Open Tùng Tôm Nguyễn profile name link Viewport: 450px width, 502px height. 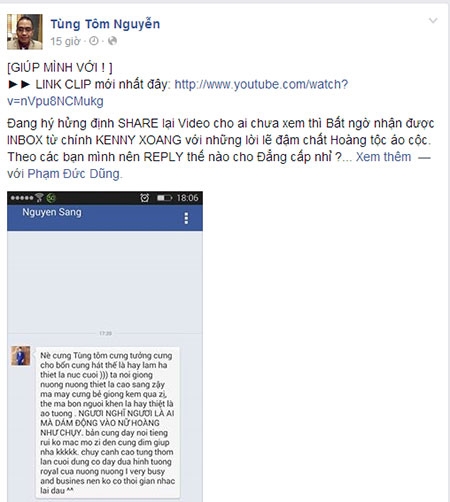105,24
